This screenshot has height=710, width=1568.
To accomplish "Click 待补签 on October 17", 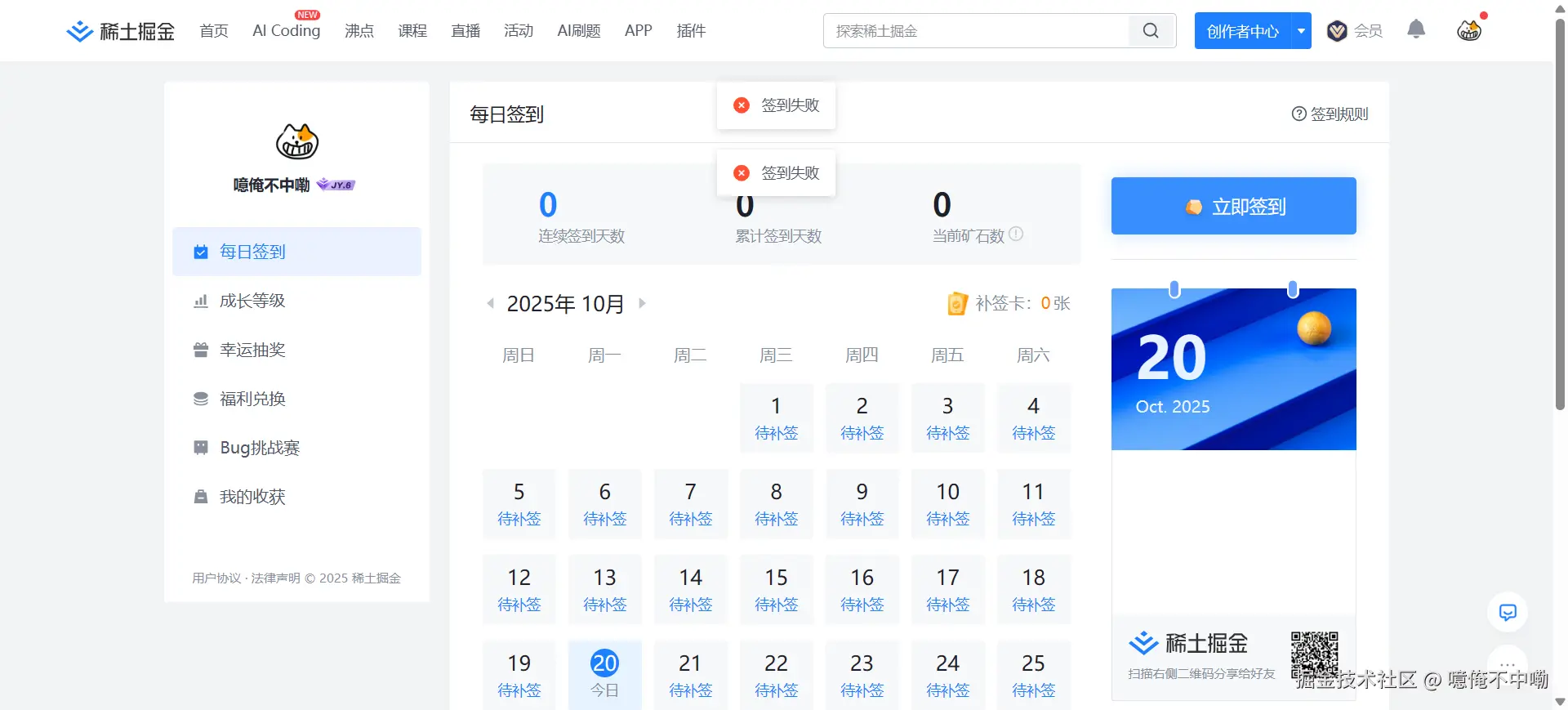I will 948,605.
